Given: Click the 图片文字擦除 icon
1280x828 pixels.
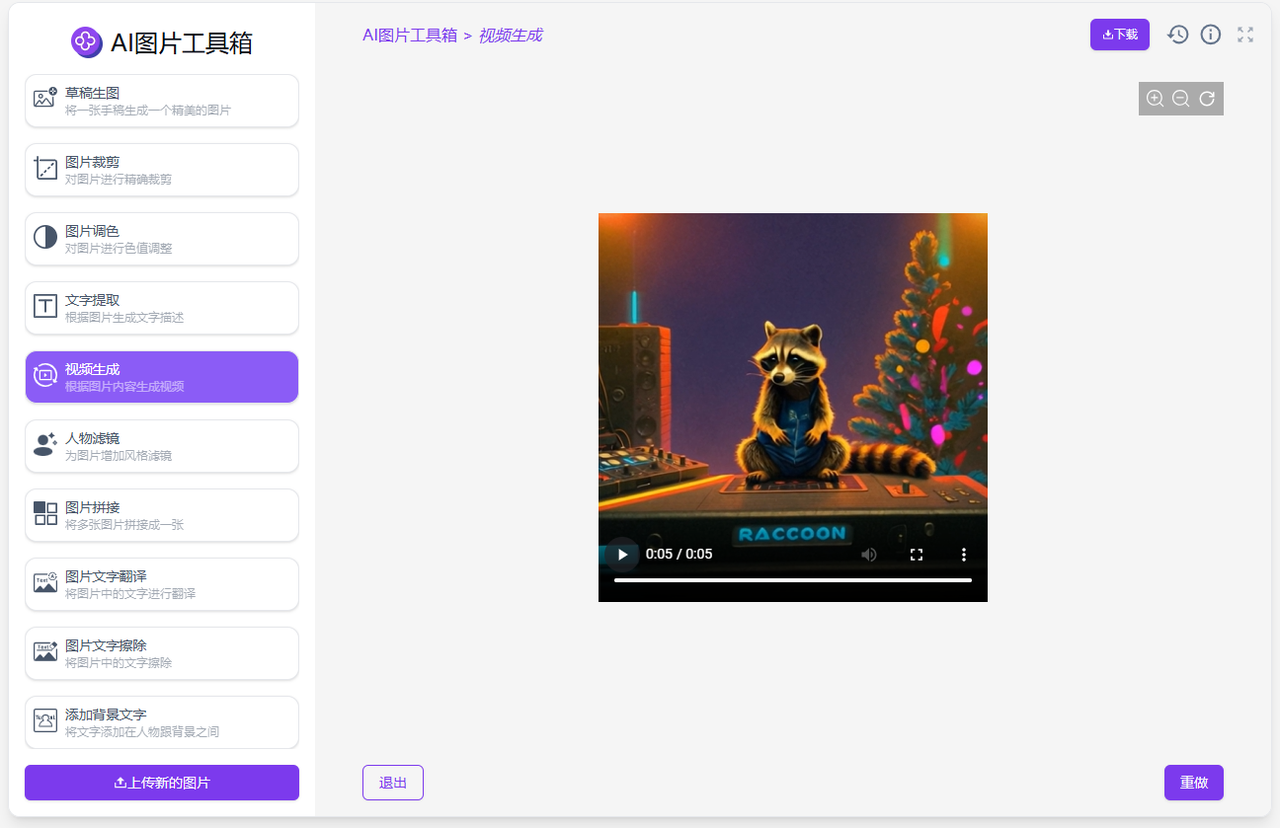Looking at the screenshot, I should click(x=45, y=651).
